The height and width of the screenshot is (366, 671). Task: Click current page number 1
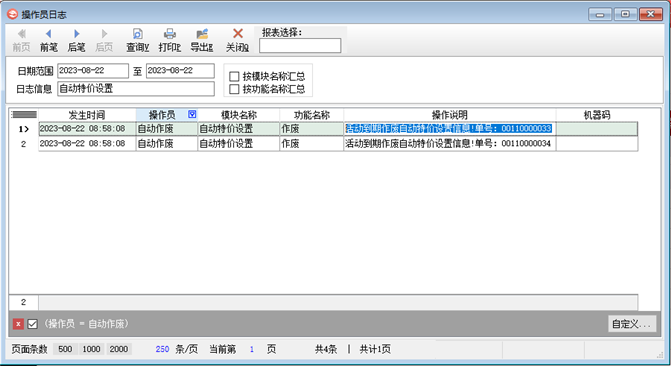tap(252, 349)
